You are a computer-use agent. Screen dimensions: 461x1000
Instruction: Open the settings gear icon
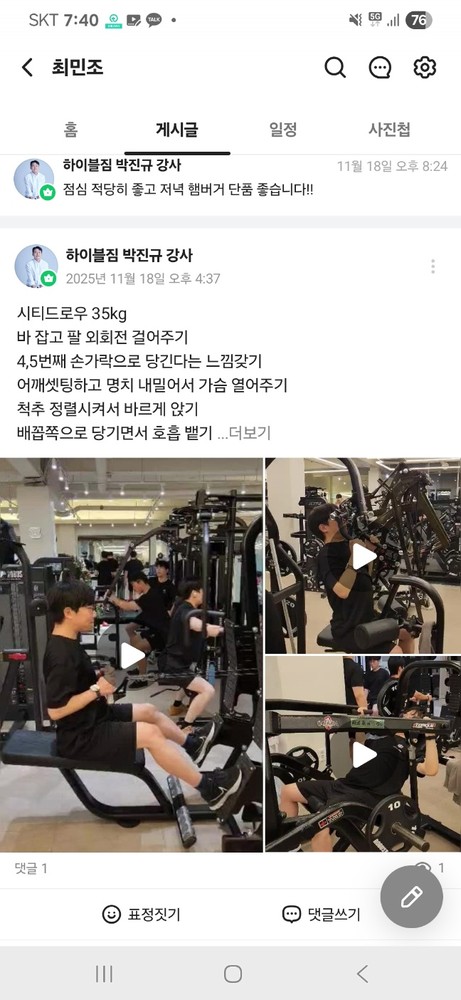point(425,67)
